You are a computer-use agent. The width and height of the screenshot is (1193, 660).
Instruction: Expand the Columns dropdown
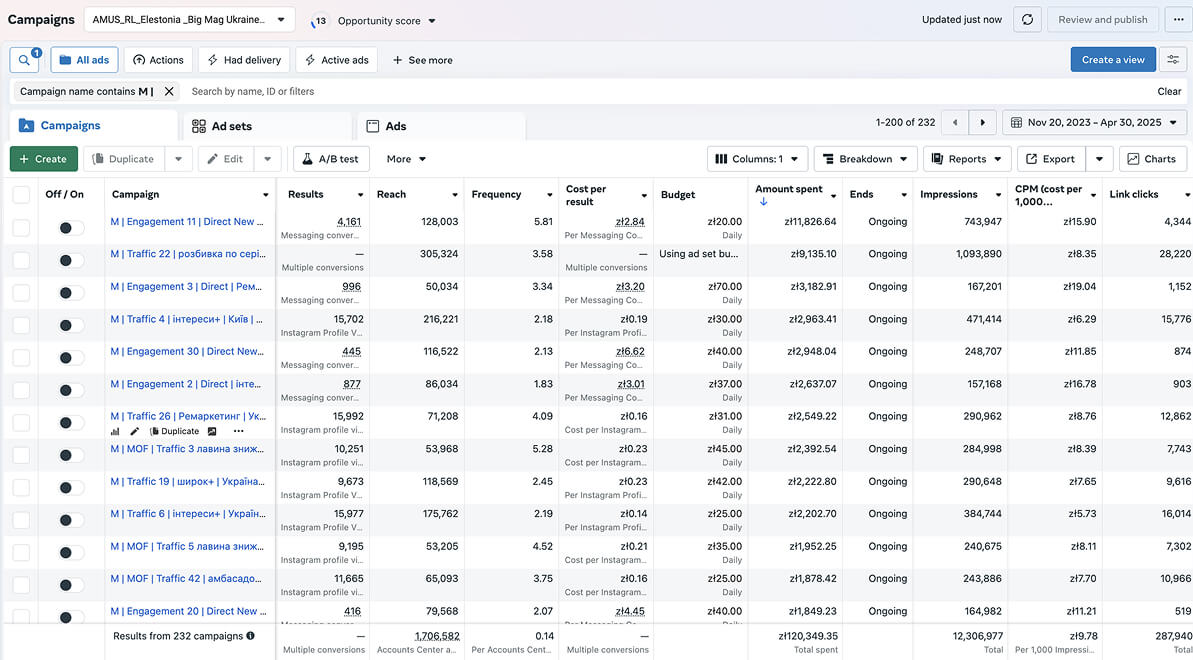coord(757,159)
